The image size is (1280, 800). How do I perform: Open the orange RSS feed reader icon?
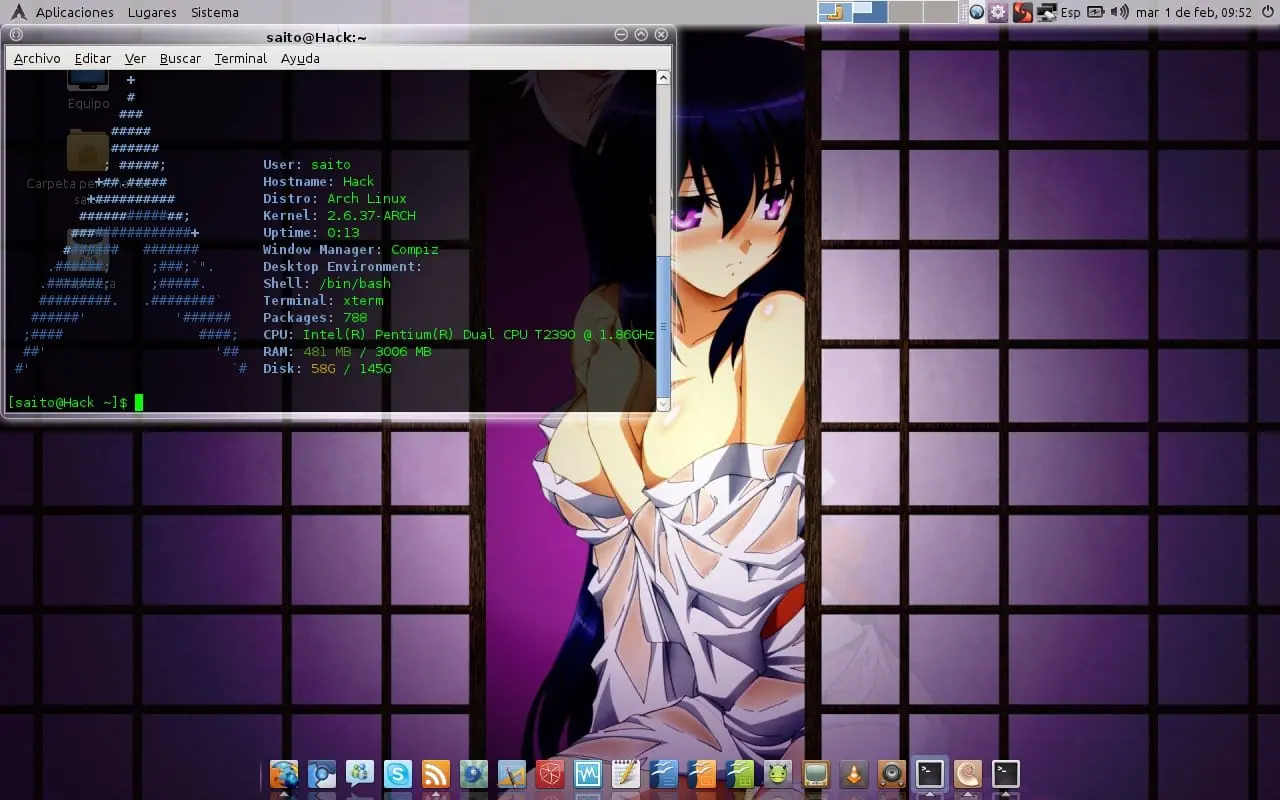coord(436,774)
